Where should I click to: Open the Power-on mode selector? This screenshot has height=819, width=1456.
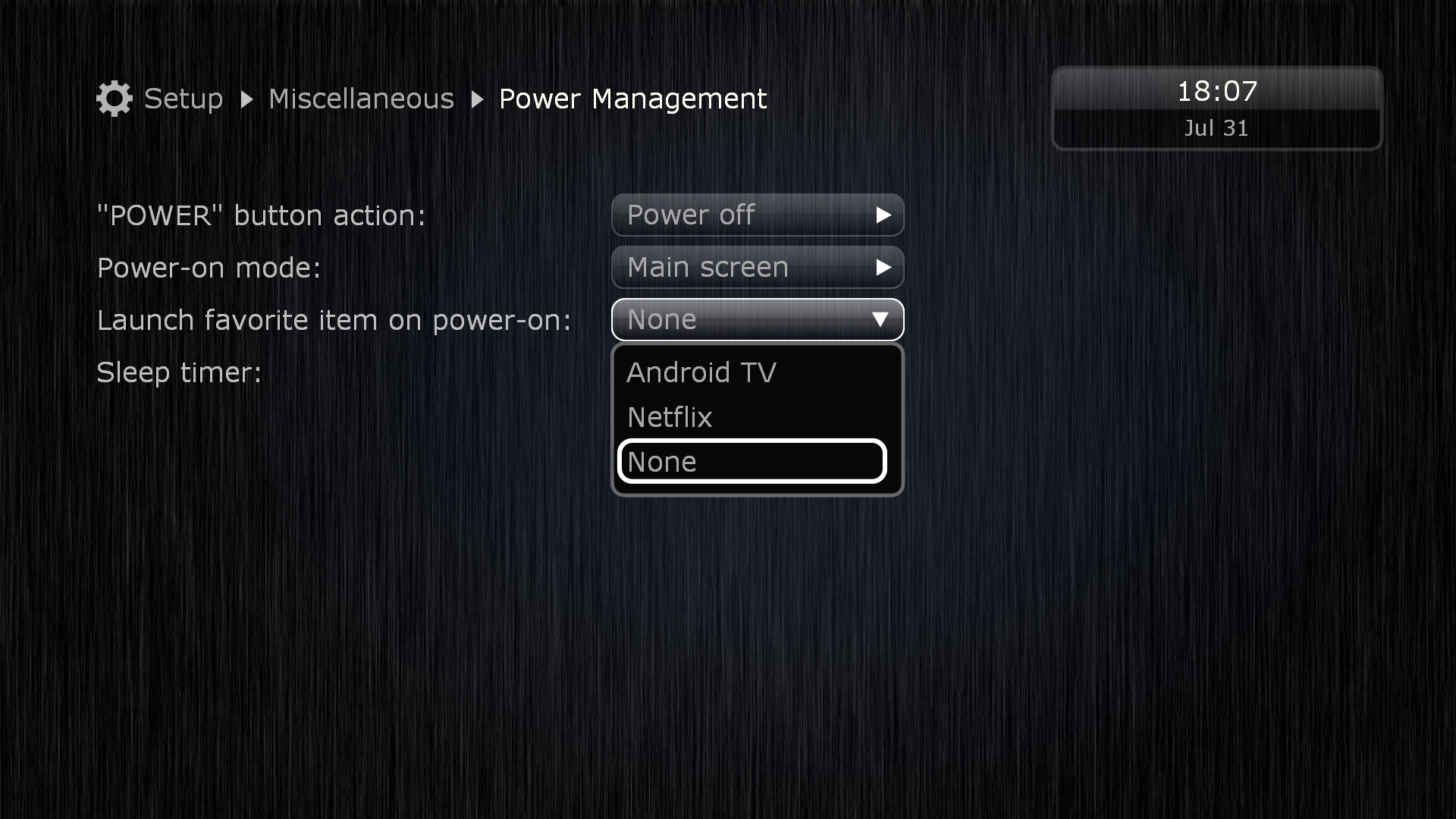[758, 268]
